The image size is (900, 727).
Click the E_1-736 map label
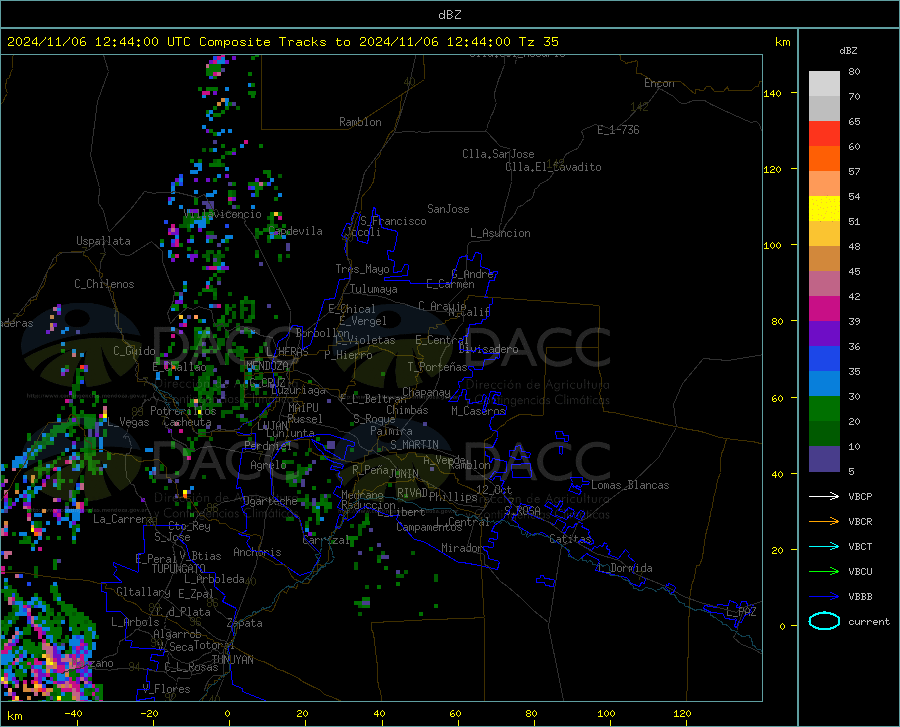point(618,130)
